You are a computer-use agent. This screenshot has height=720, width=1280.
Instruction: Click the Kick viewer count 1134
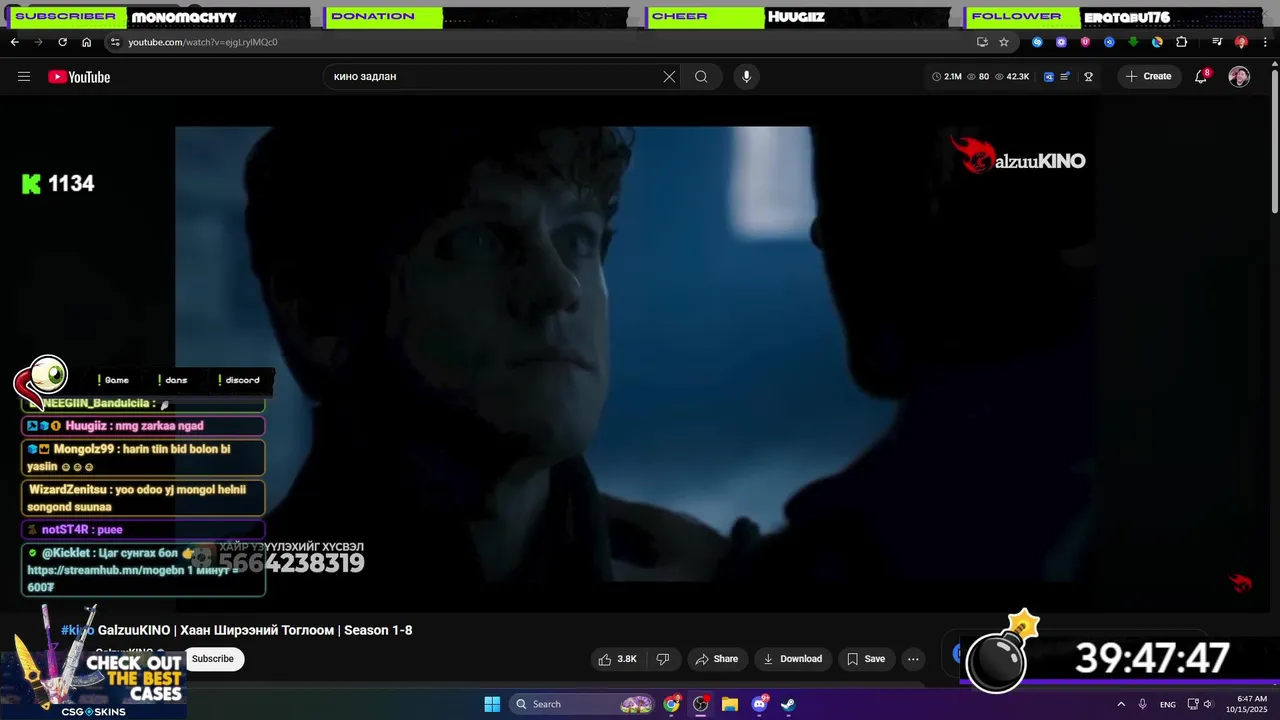[58, 184]
